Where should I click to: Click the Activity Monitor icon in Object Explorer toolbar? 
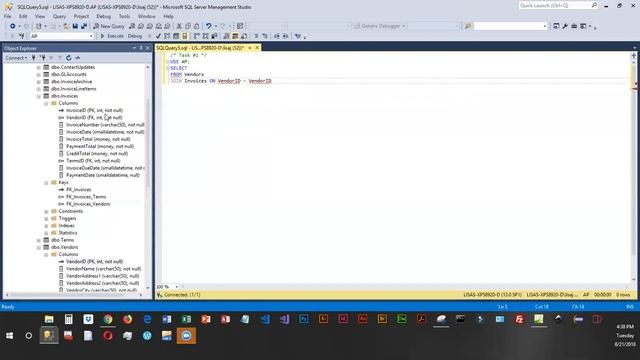point(78,58)
